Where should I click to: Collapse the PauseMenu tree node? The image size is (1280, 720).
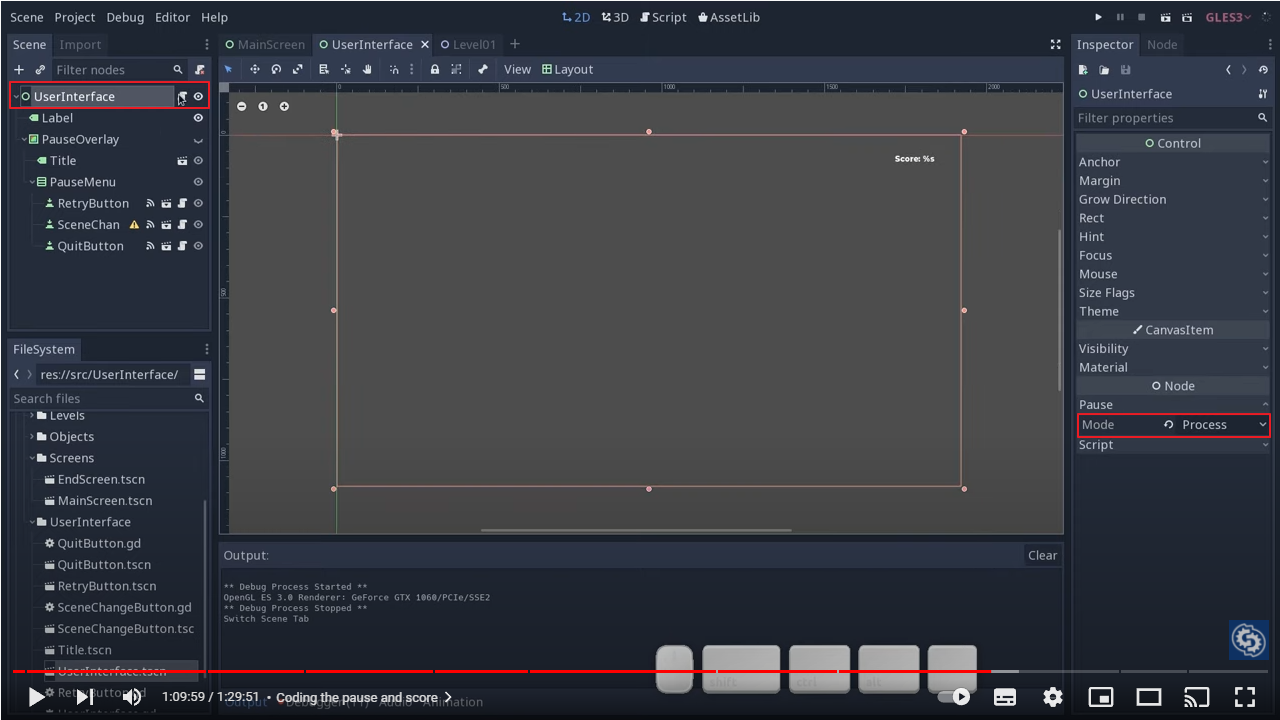click(x=32, y=182)
